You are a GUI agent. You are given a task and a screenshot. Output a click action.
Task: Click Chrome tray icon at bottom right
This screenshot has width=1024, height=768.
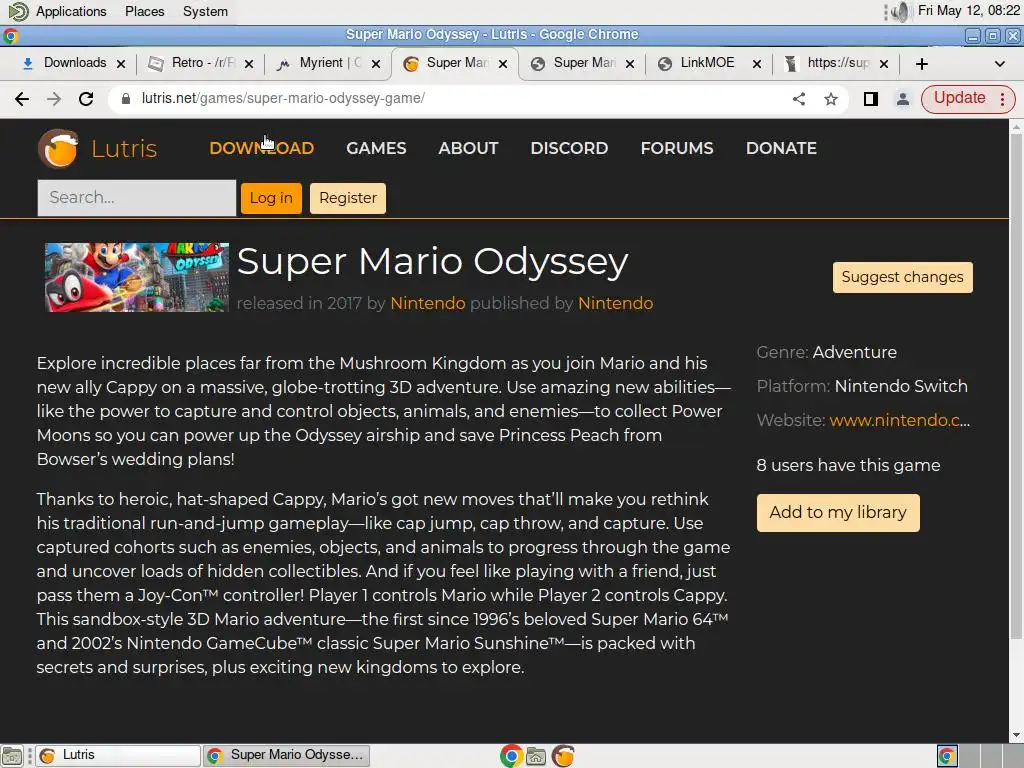click(947, 756)
